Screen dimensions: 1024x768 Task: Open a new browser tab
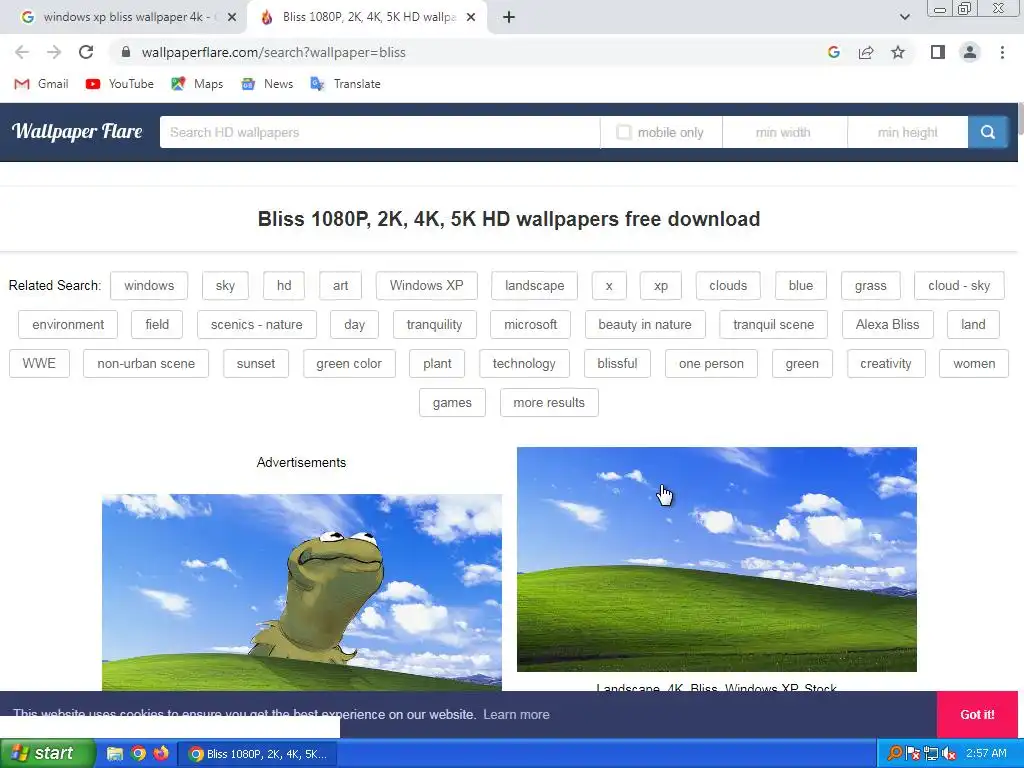(509, 18)
